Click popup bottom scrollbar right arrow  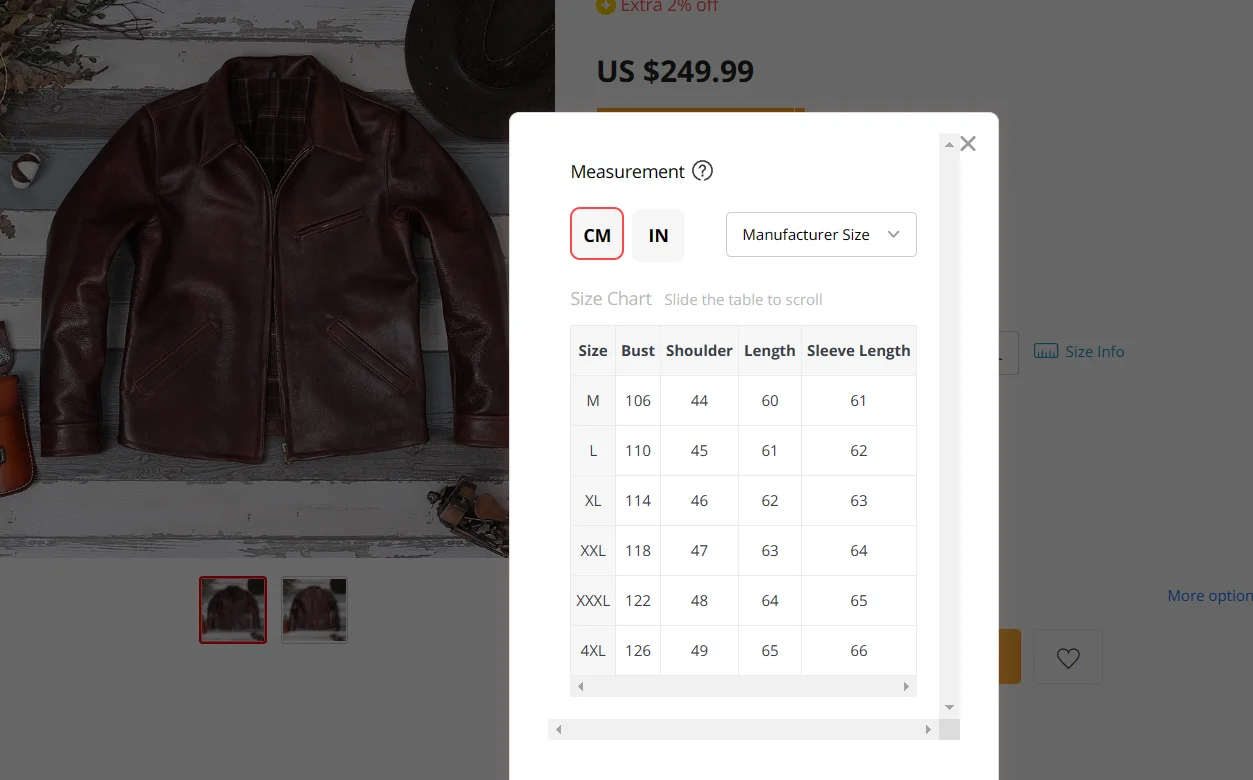pyautogui.click(x=929, y=730)
